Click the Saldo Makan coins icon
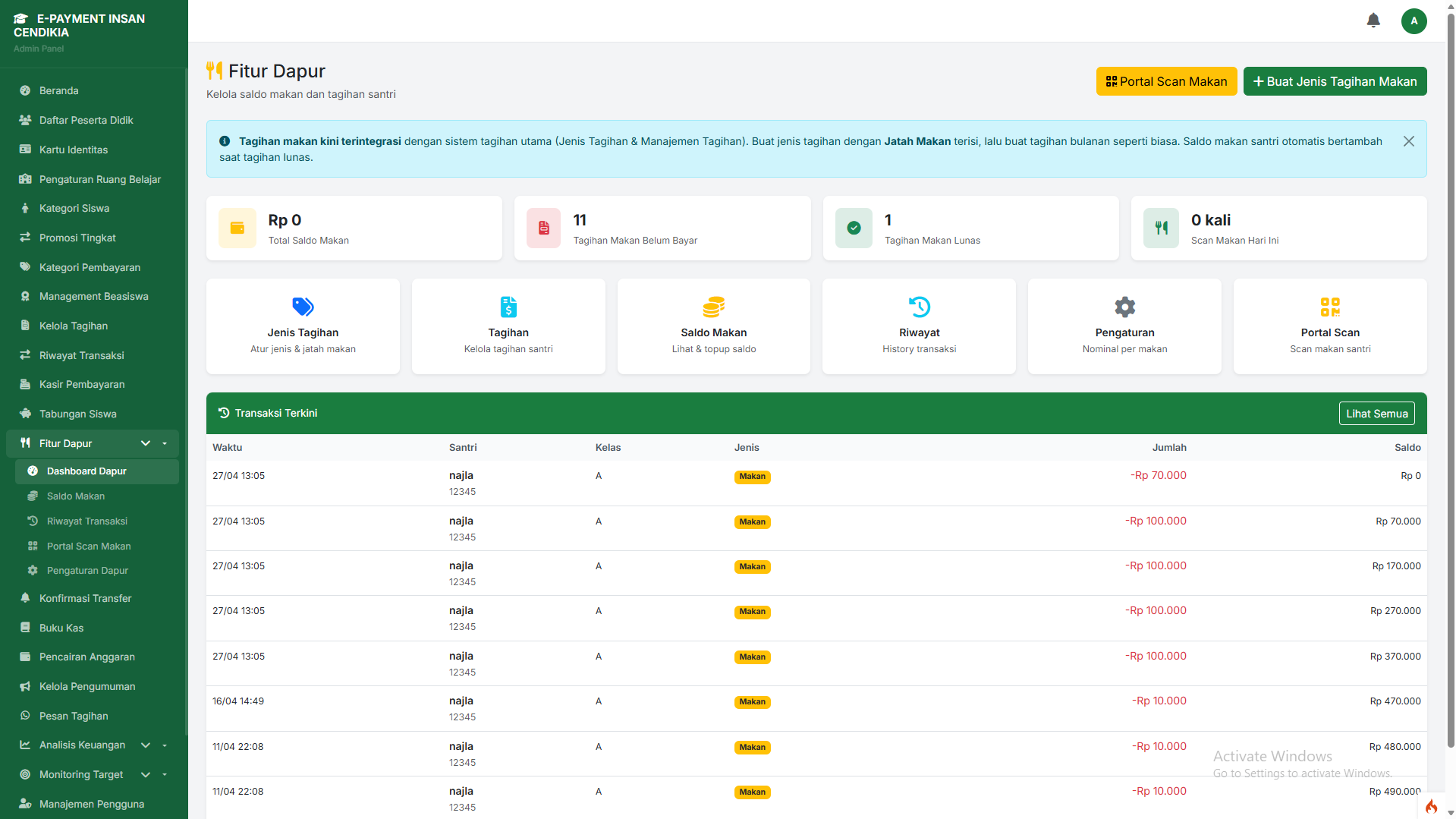Viewport: 1456px width, 819px height. (x=714, y=307)
